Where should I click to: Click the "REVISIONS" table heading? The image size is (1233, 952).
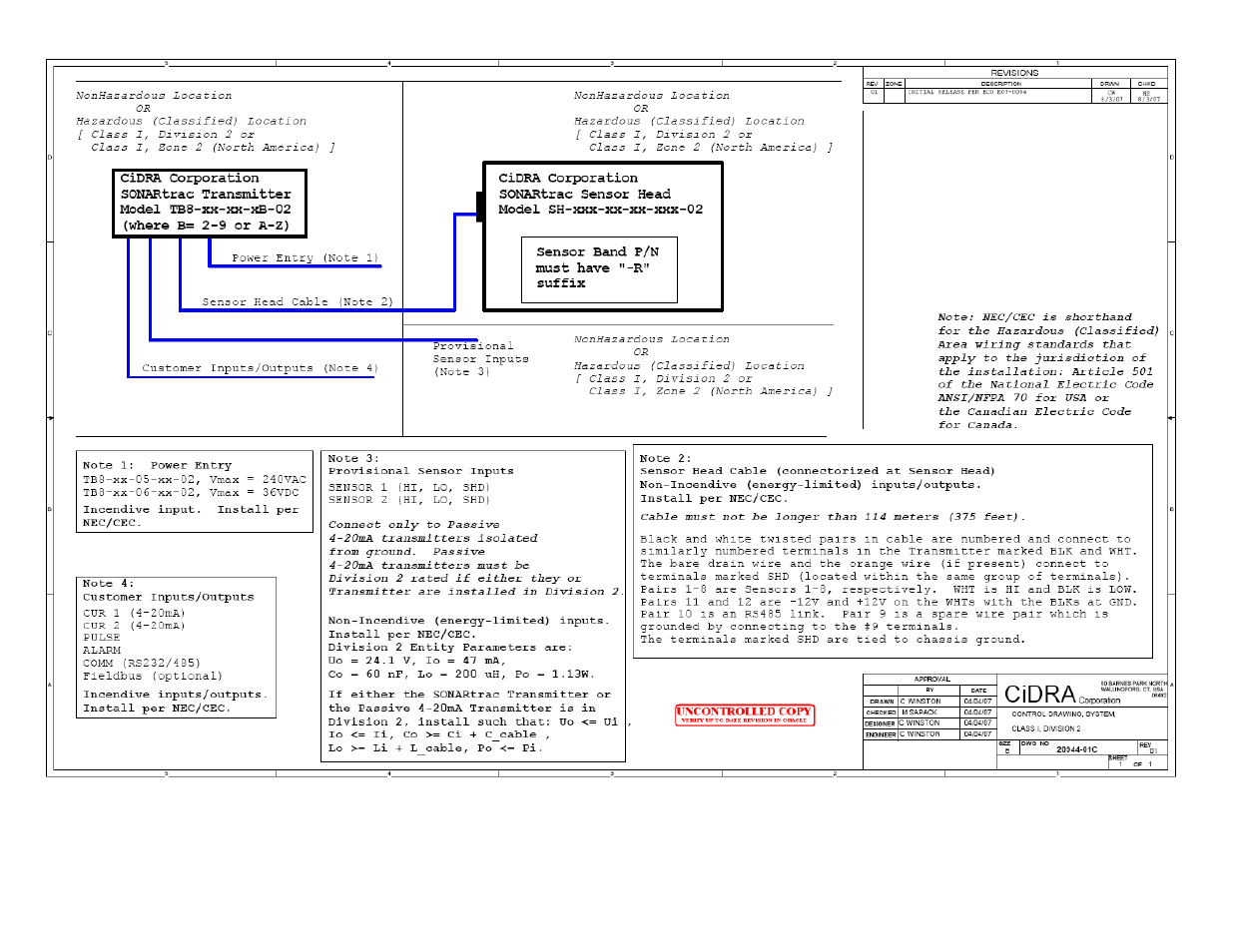click(1014, 73)
